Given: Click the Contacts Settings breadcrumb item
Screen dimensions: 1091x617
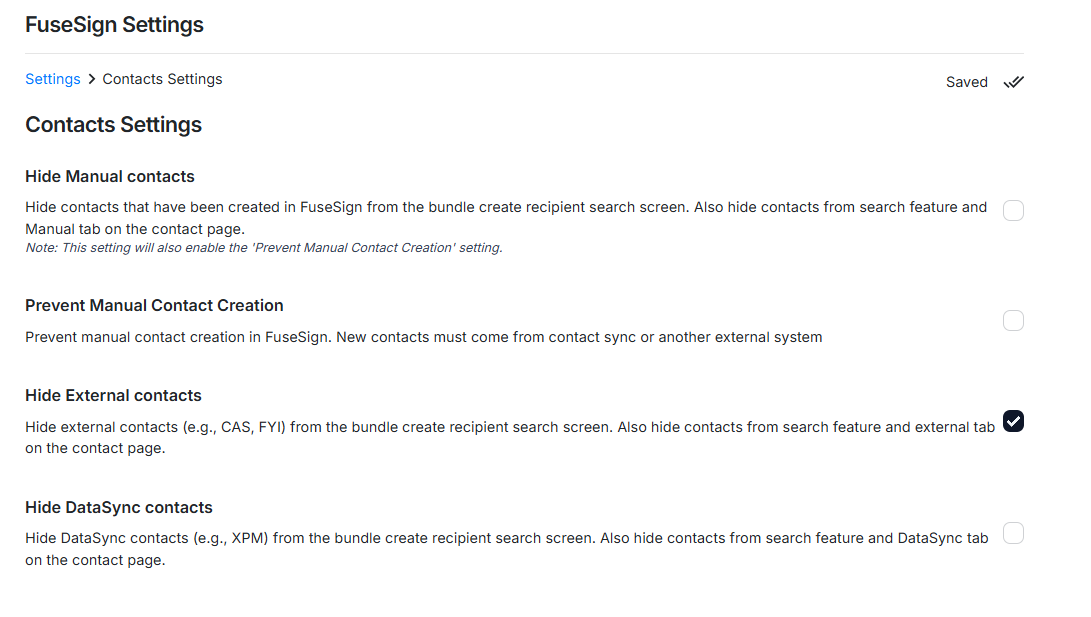Looking at the screenshot, I should tap(162, 79).
